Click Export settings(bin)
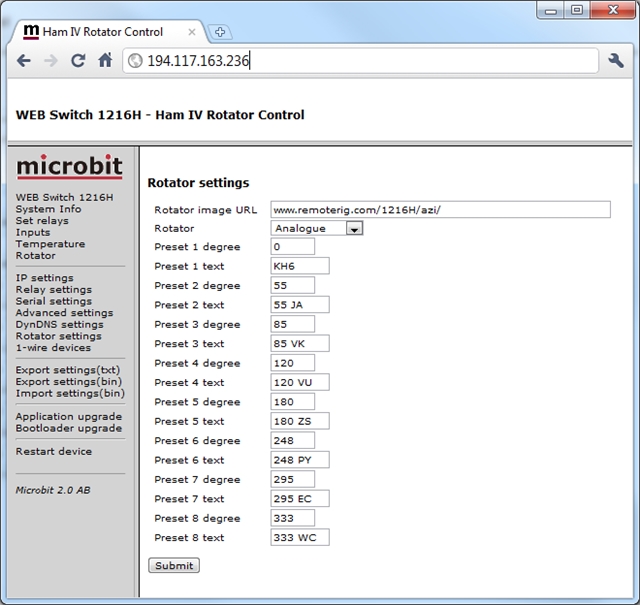The height and width of the screenshot is (605, 640). click(69, 382)
